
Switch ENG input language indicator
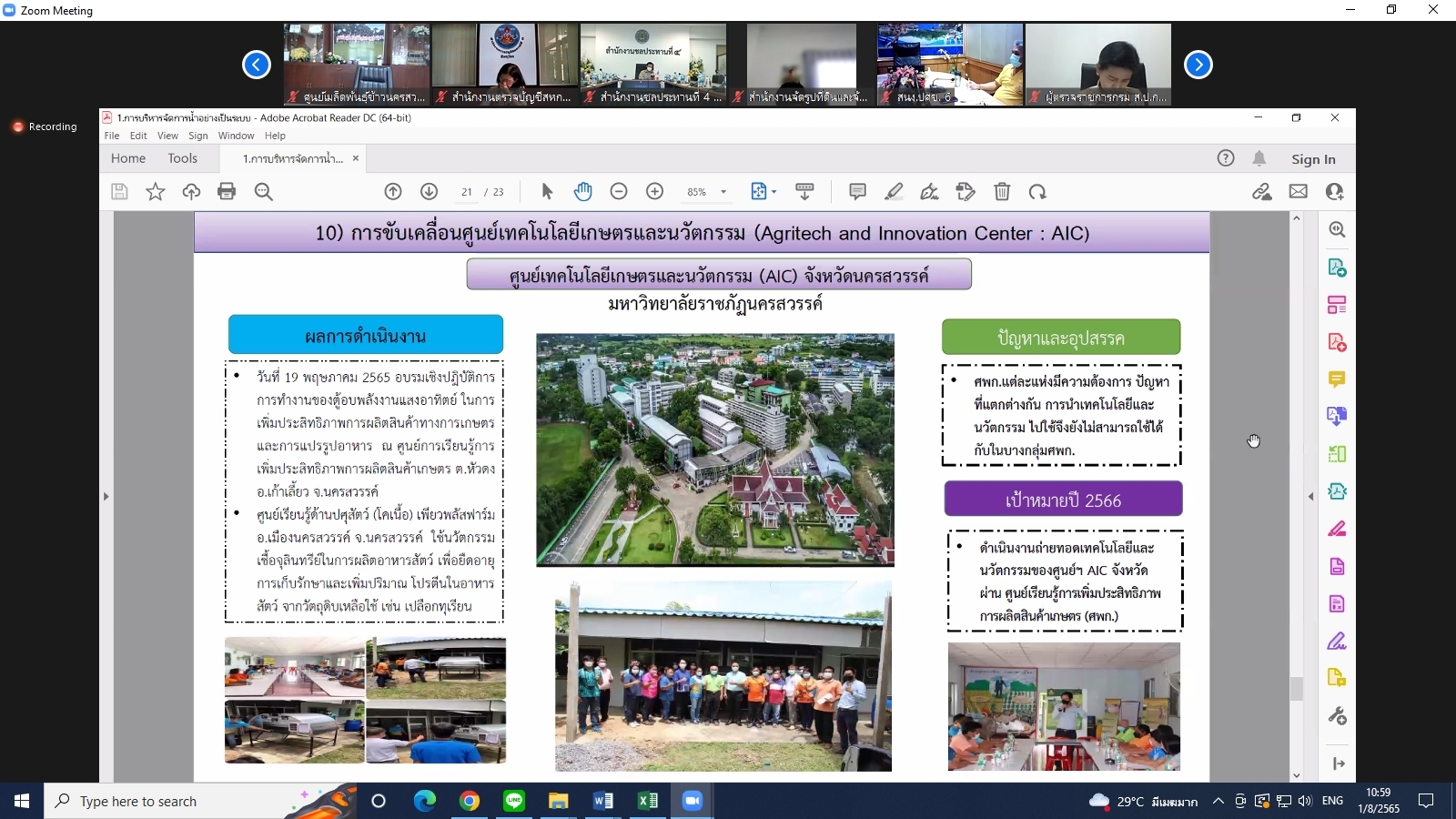click(1332, 801)
